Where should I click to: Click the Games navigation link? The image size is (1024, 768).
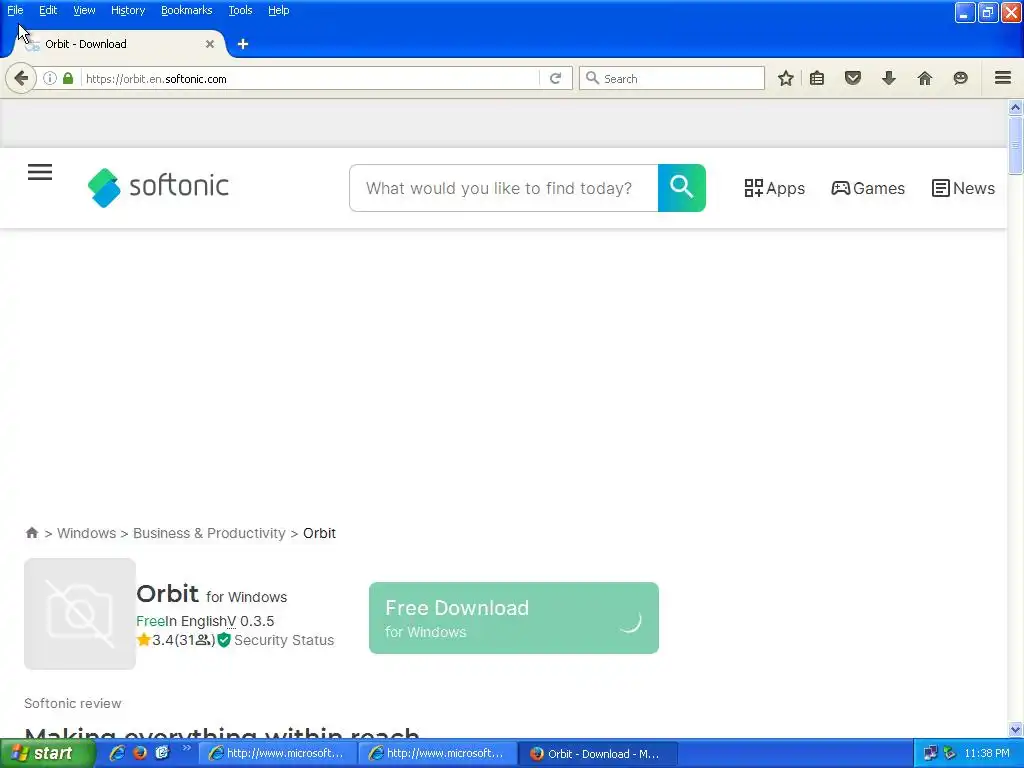tap(868, 188)
